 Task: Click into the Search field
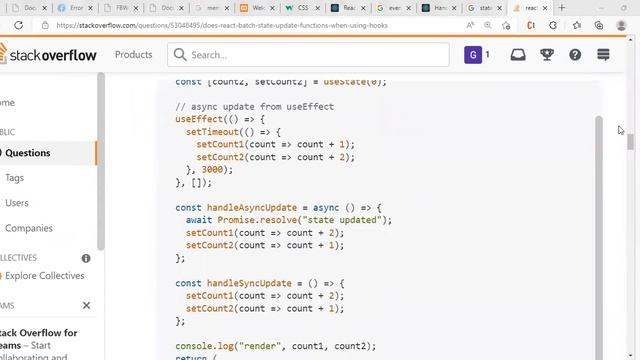pos(308,55)
